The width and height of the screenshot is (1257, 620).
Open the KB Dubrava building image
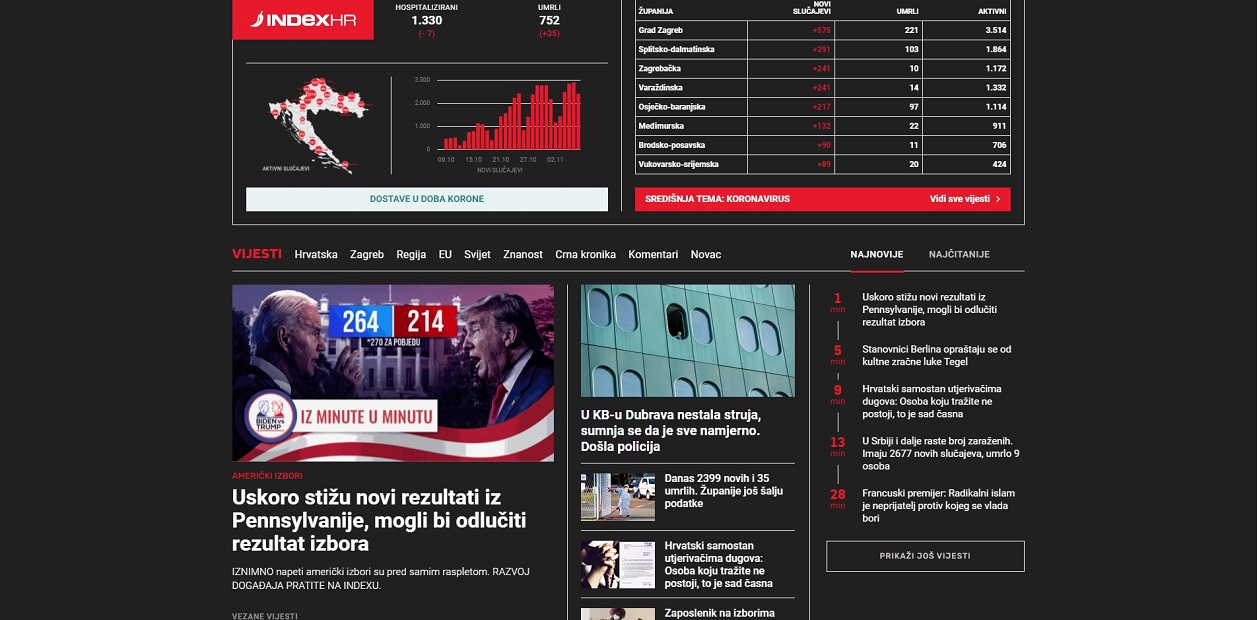pos(688,341)
